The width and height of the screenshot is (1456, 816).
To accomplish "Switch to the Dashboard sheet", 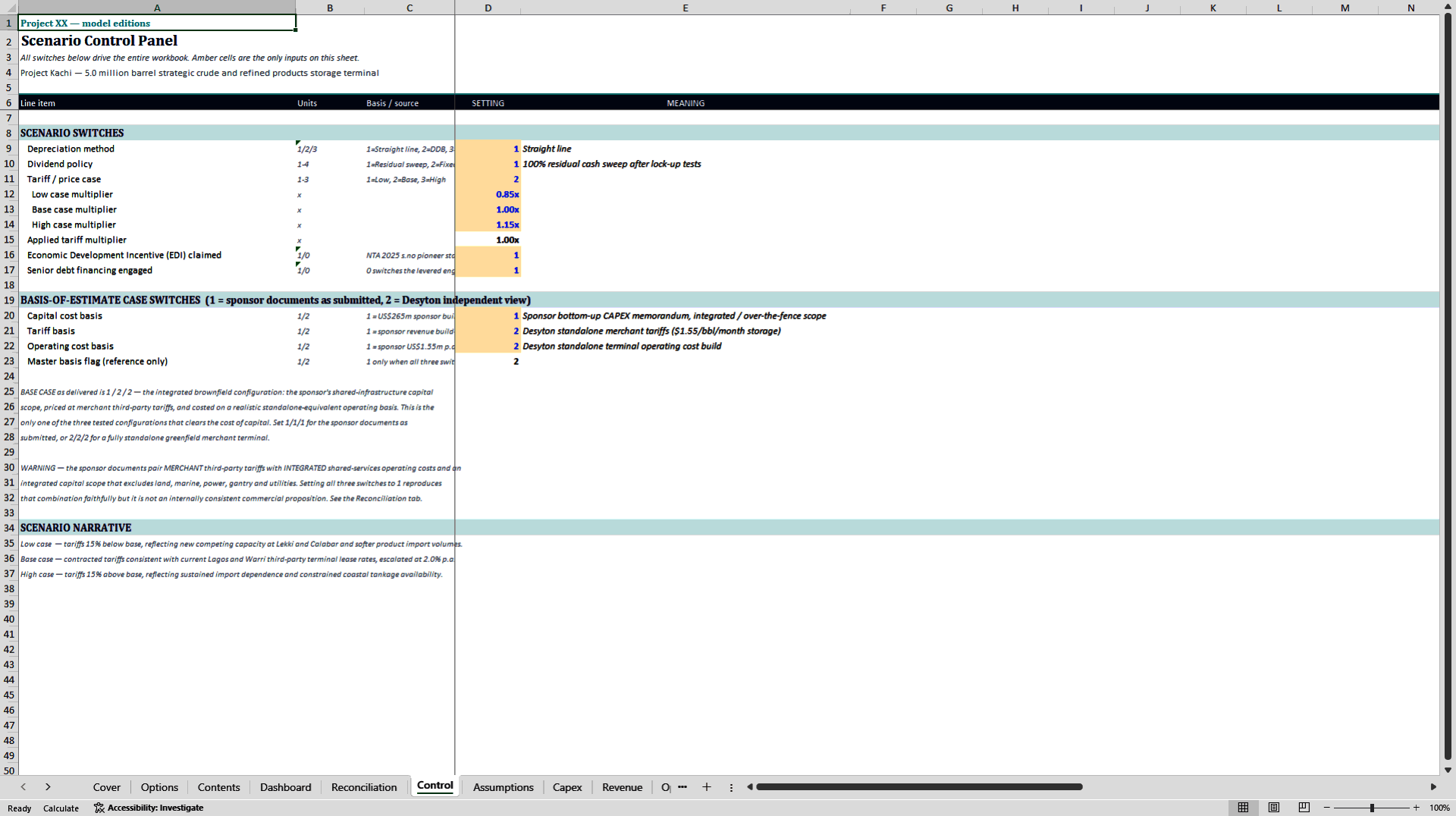I will pos(286,787).
